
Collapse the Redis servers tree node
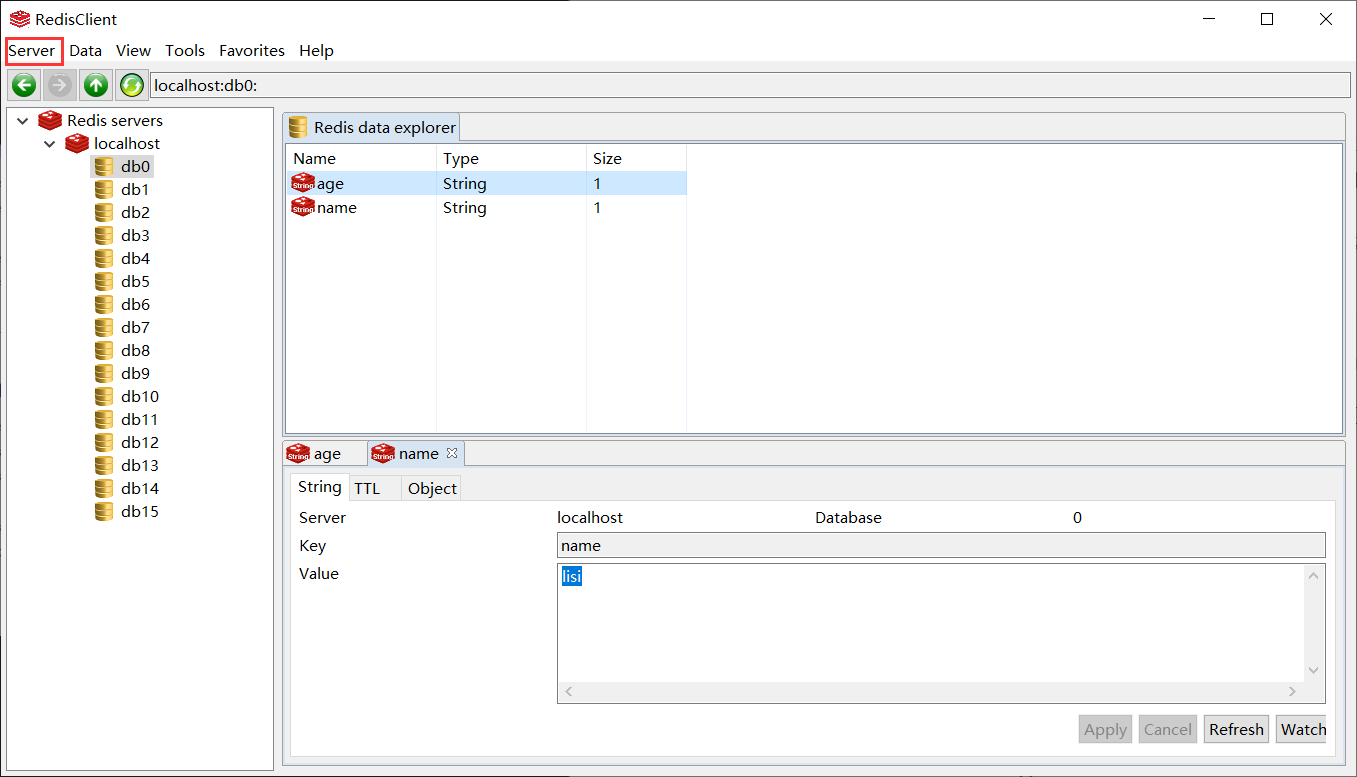[23, 120]
